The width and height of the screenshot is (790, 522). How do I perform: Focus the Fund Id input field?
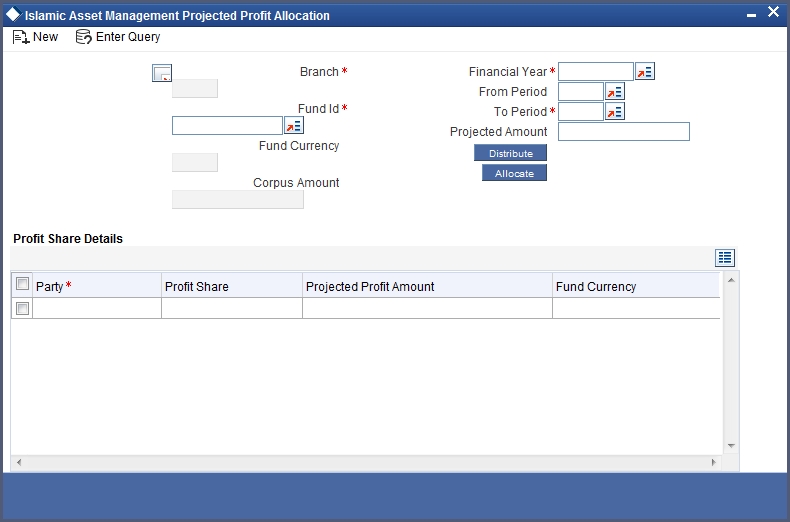pos(227,125)
